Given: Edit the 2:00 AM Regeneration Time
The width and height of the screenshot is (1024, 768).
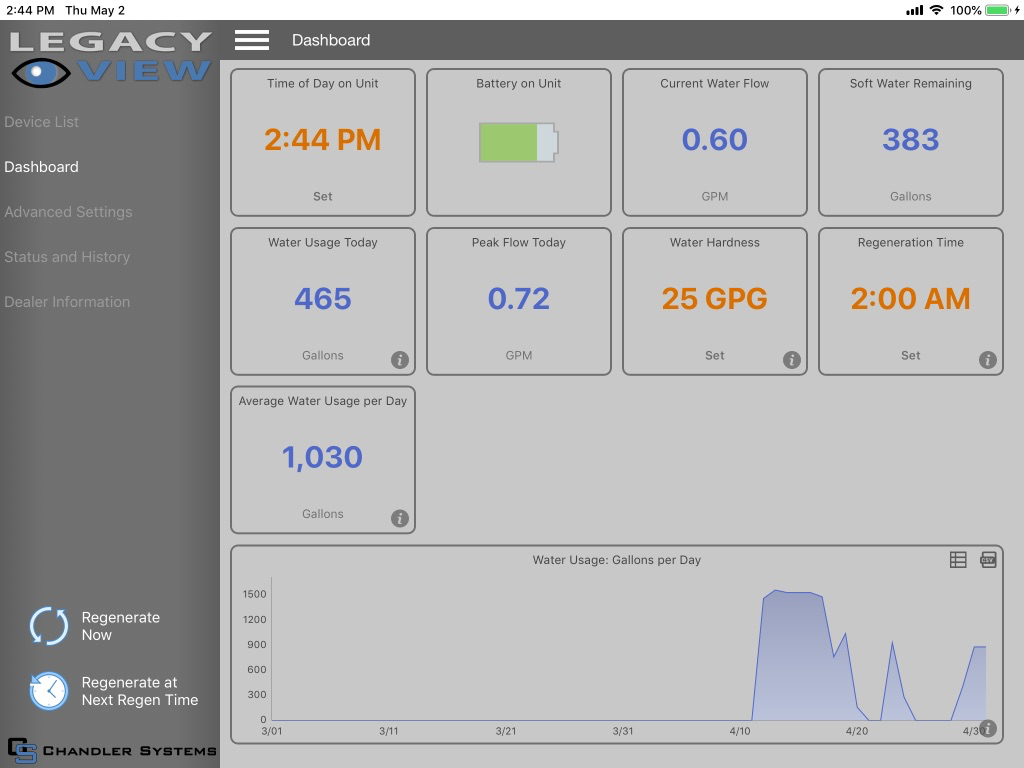Looking at the screenshot, I should tap(910, 298).
